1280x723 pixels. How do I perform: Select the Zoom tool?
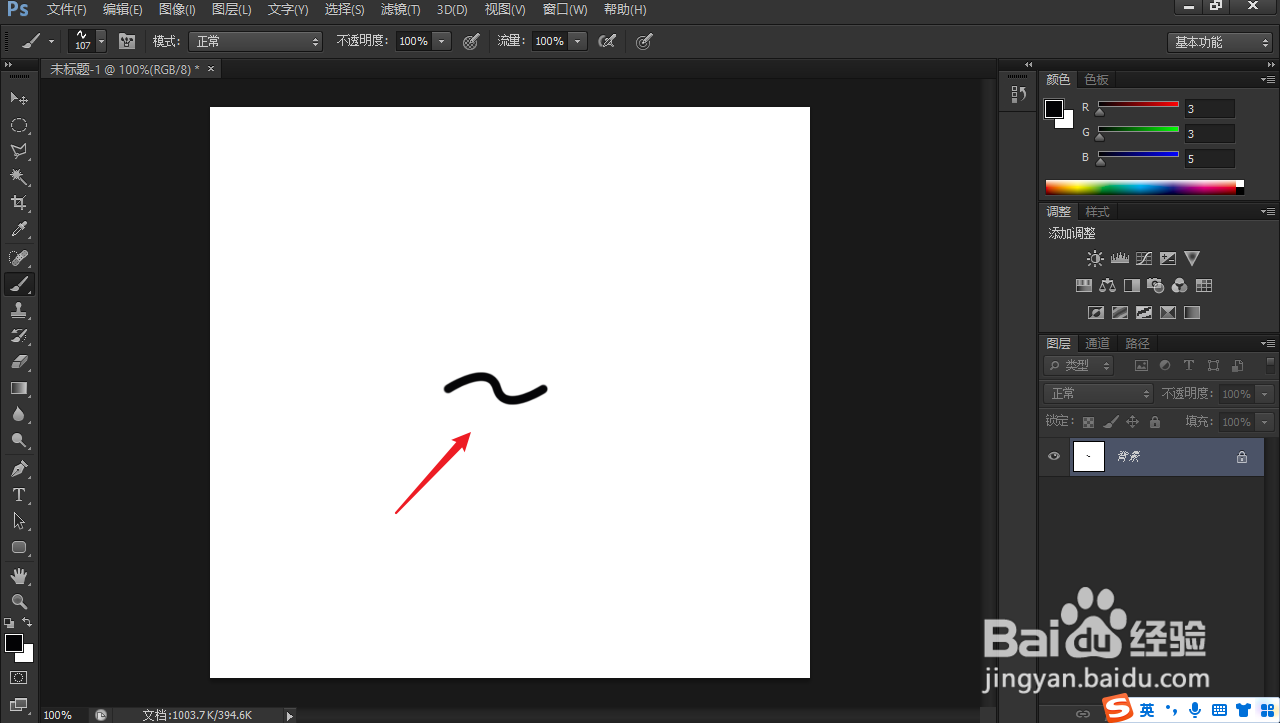point(18,602)
